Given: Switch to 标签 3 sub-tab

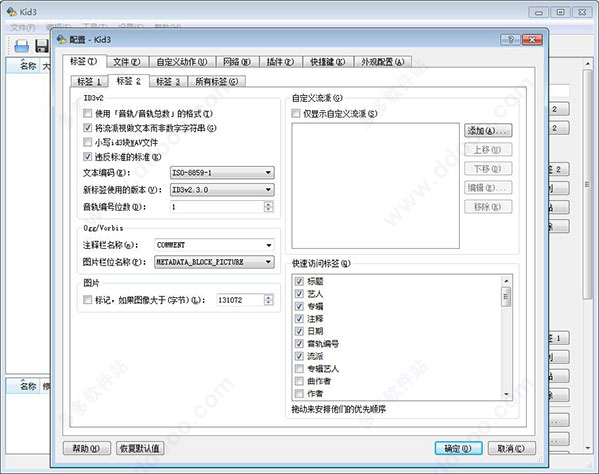Looking at the screenshot, I should [x=168, y=81].
